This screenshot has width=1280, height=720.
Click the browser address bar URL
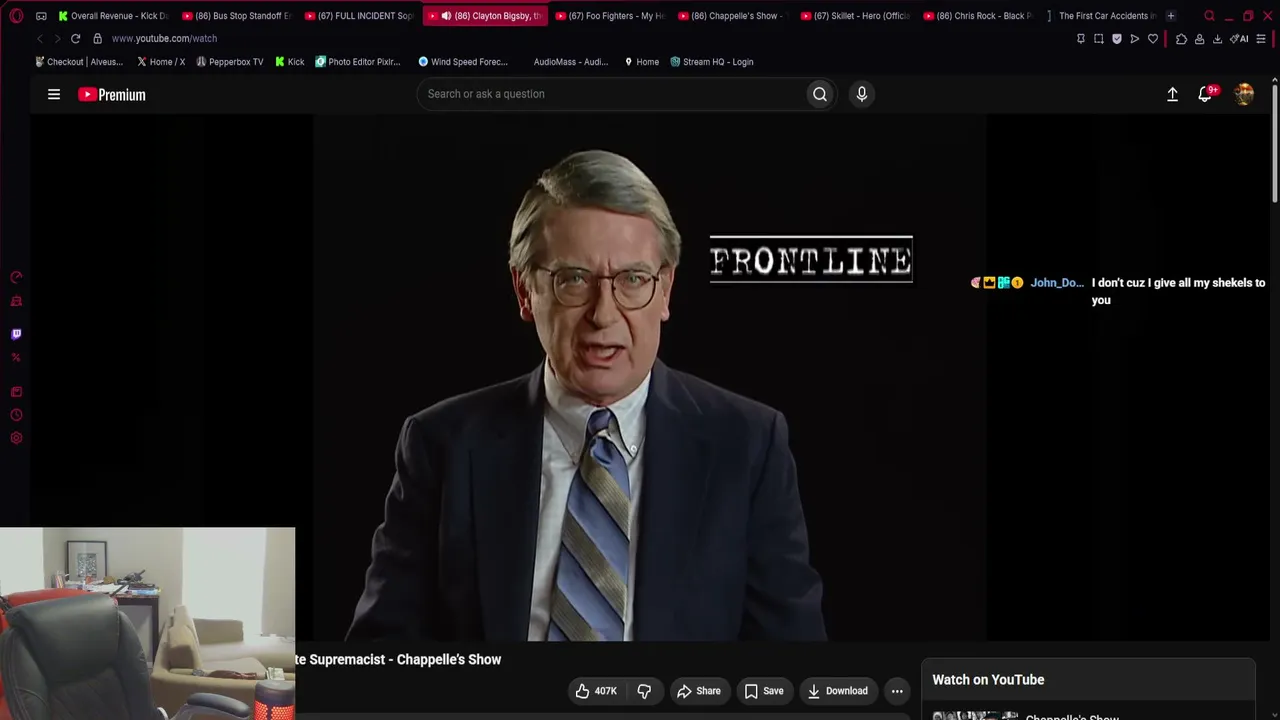click(164, 38)
